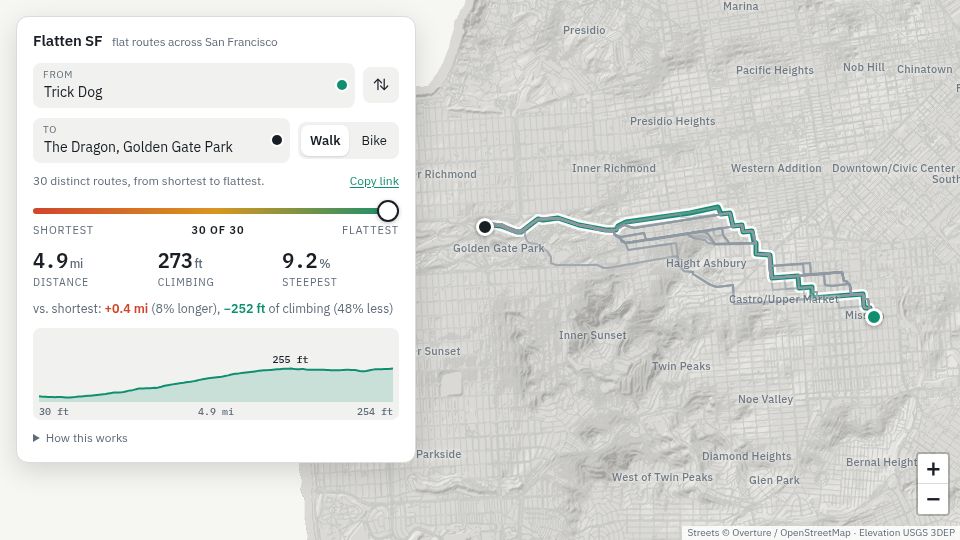
Task: Click the Haight Ashbury map label
Action: point(706,263)
